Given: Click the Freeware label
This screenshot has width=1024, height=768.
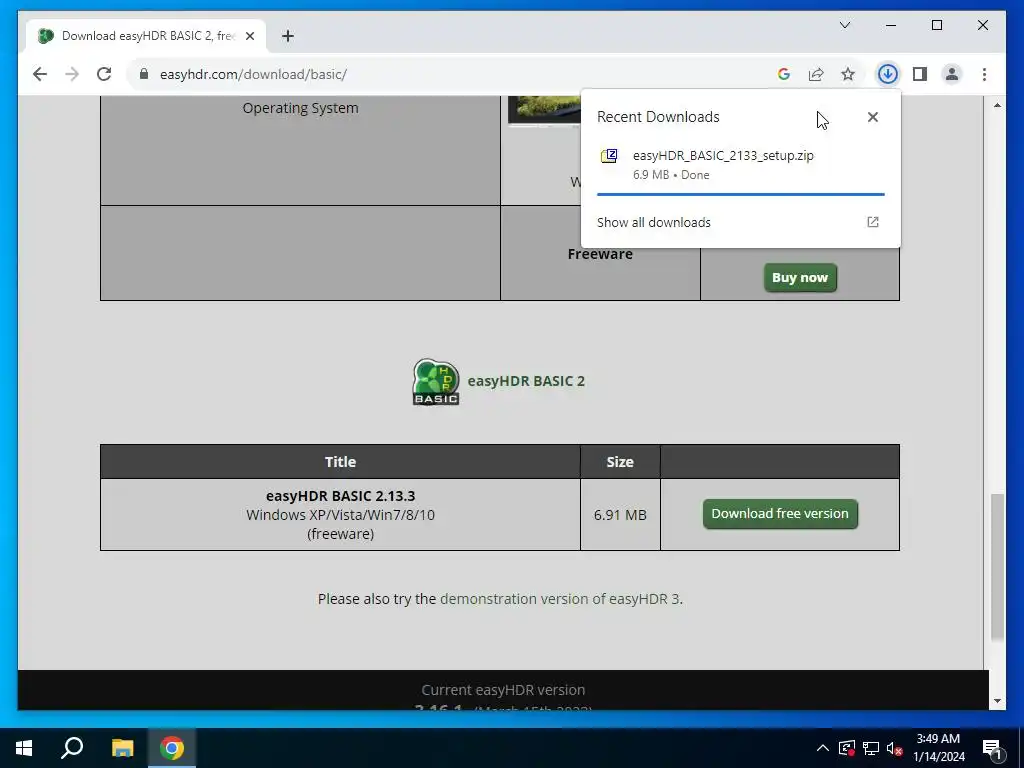Looking at the screenshot, I should (600, 254).
